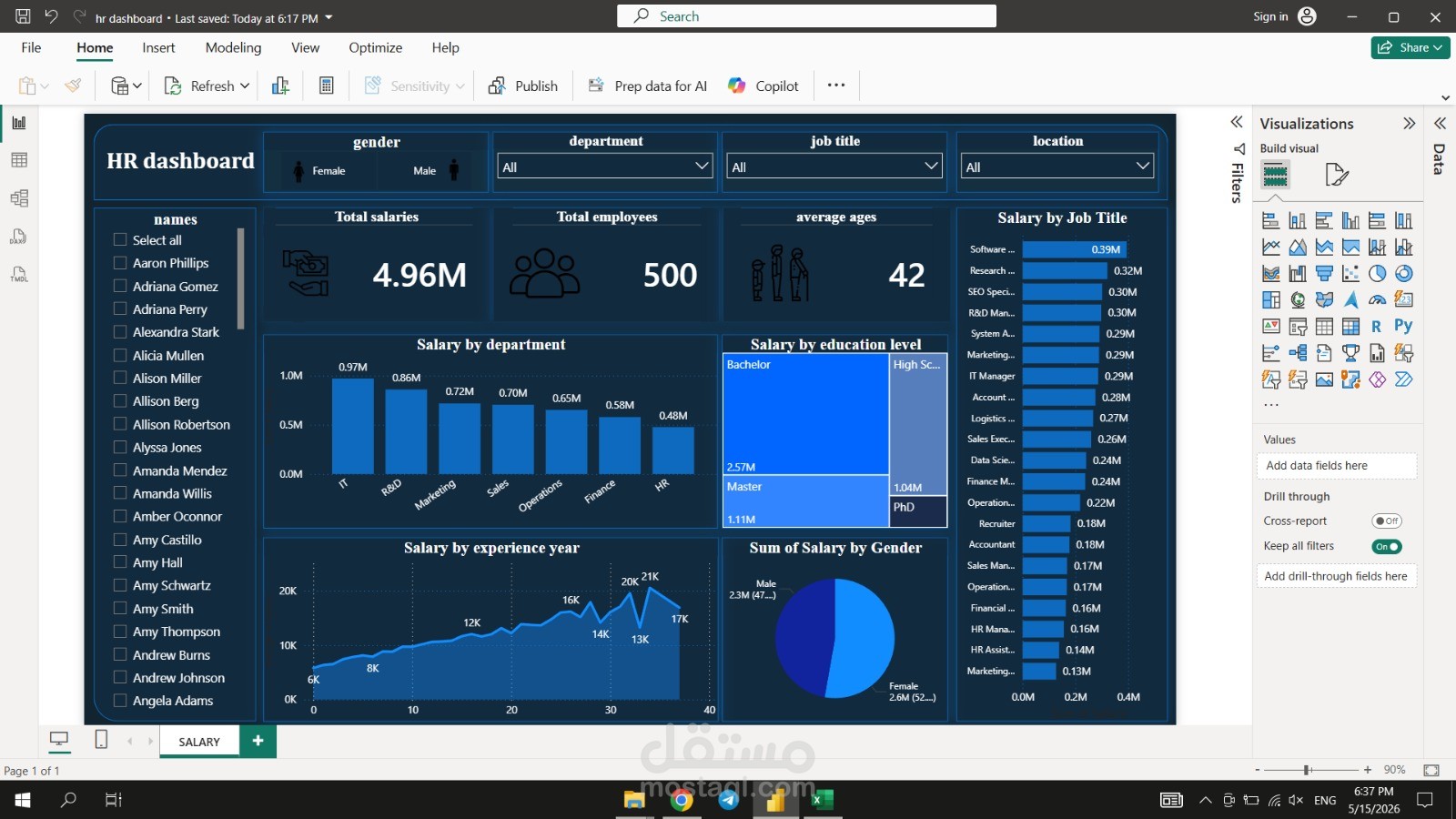1456x819 pixels.
Task: Switch to mobile layout icon
Action: tap(101, 740)
